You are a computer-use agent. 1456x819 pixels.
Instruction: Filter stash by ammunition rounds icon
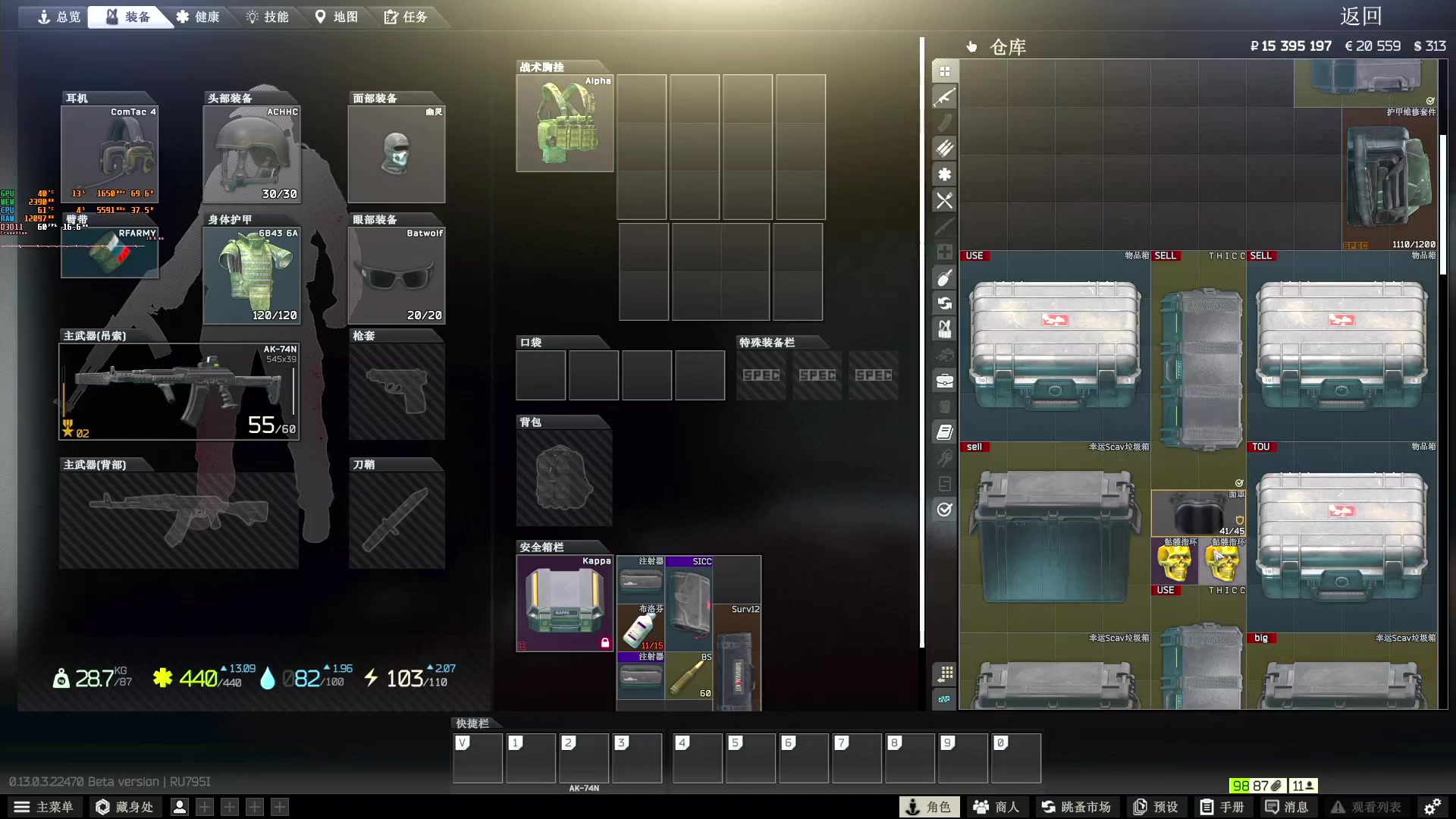pos(944,149)
